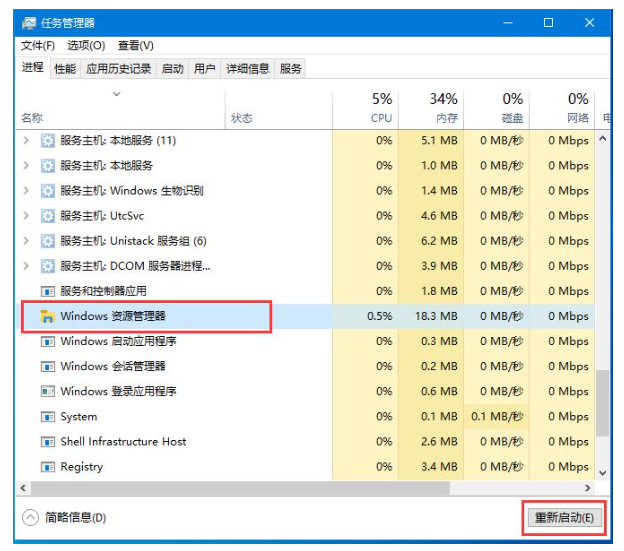
Task: Sort processes by the CPU column header
Action: pyautogui.click(x=381, y=108)
